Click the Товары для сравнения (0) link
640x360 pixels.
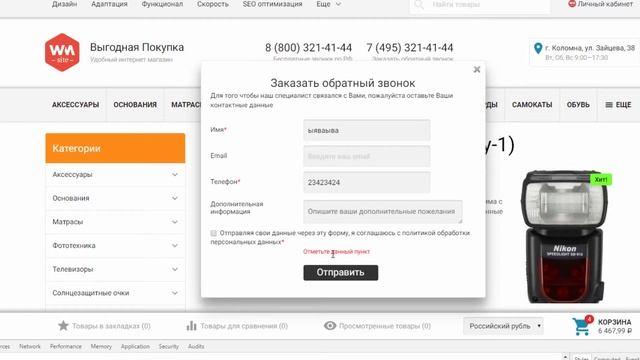[244, 326]
